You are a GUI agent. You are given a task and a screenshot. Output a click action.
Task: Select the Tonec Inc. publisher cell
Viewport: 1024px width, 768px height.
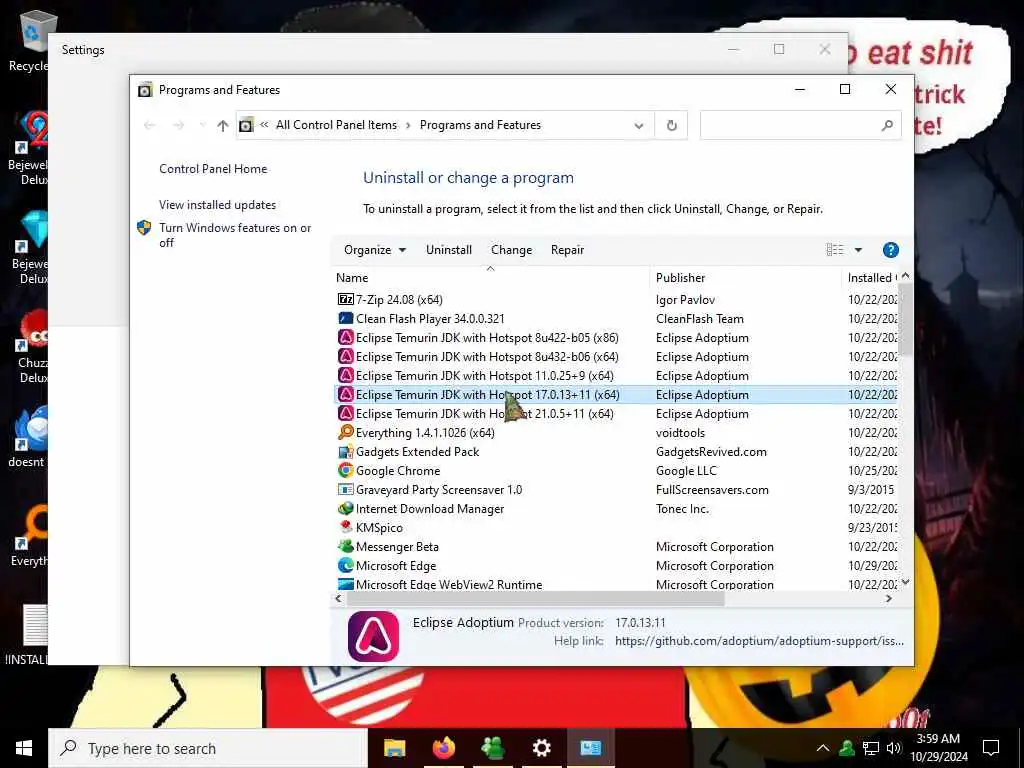(682, 509)
